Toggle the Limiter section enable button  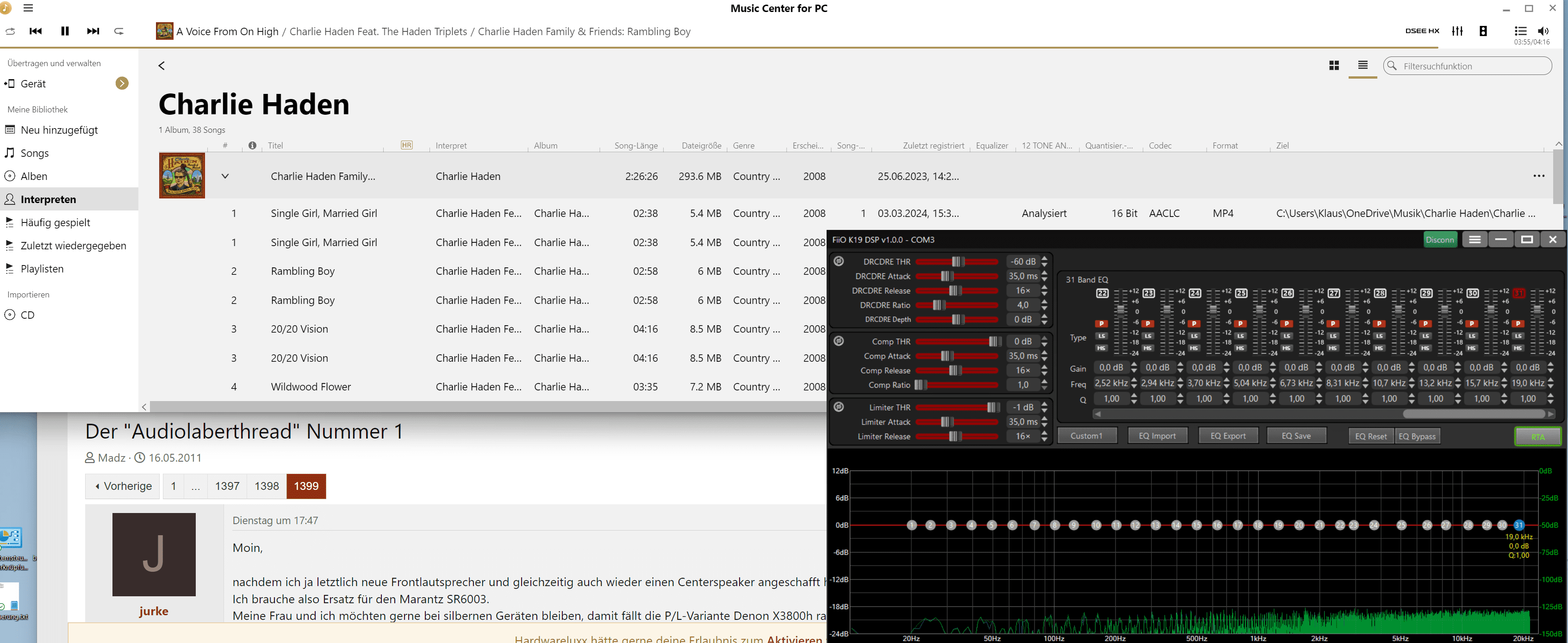click(839, 407)
